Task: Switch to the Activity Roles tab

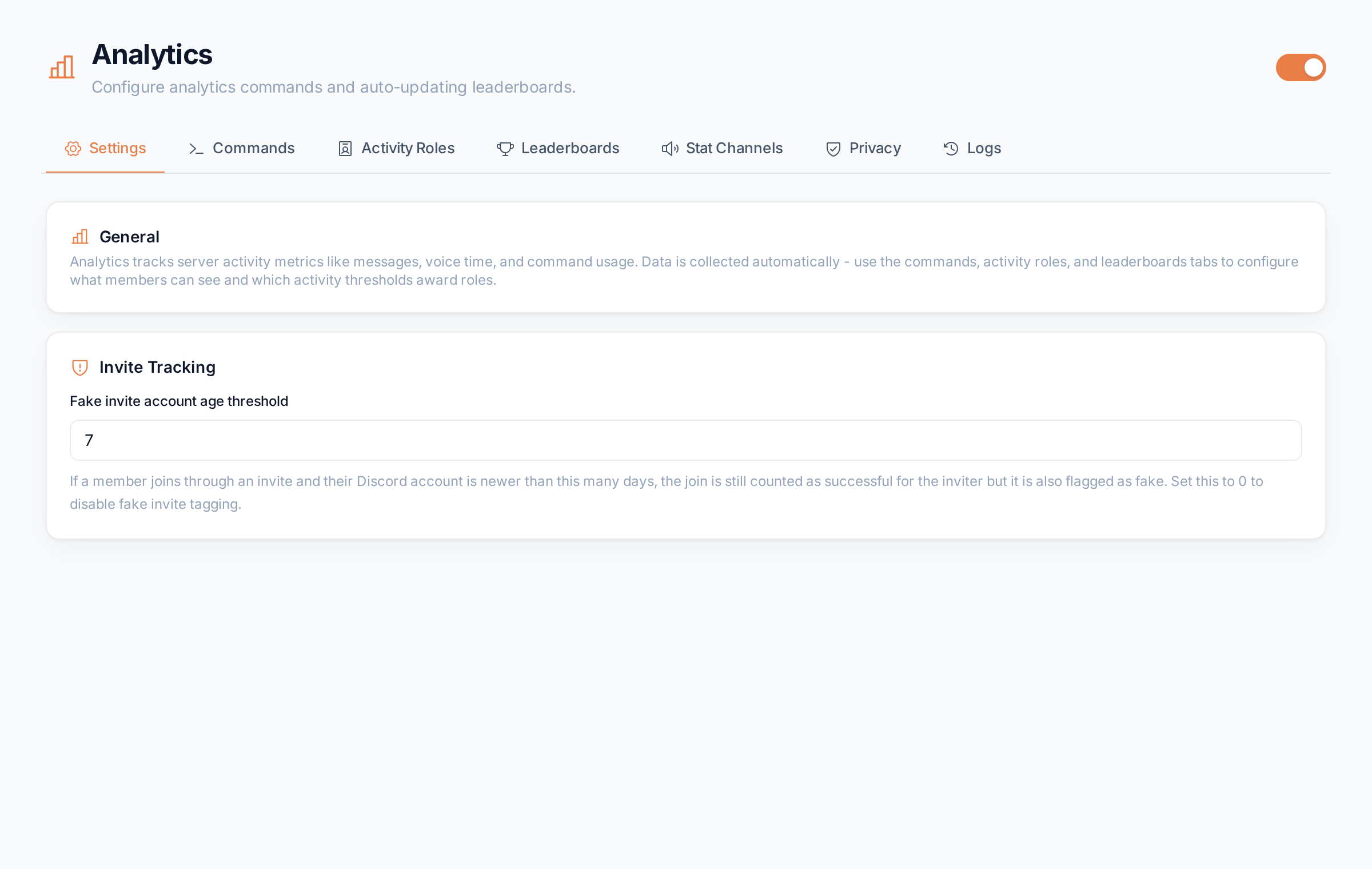Action: pyautogui.click(x=397, y=149)
